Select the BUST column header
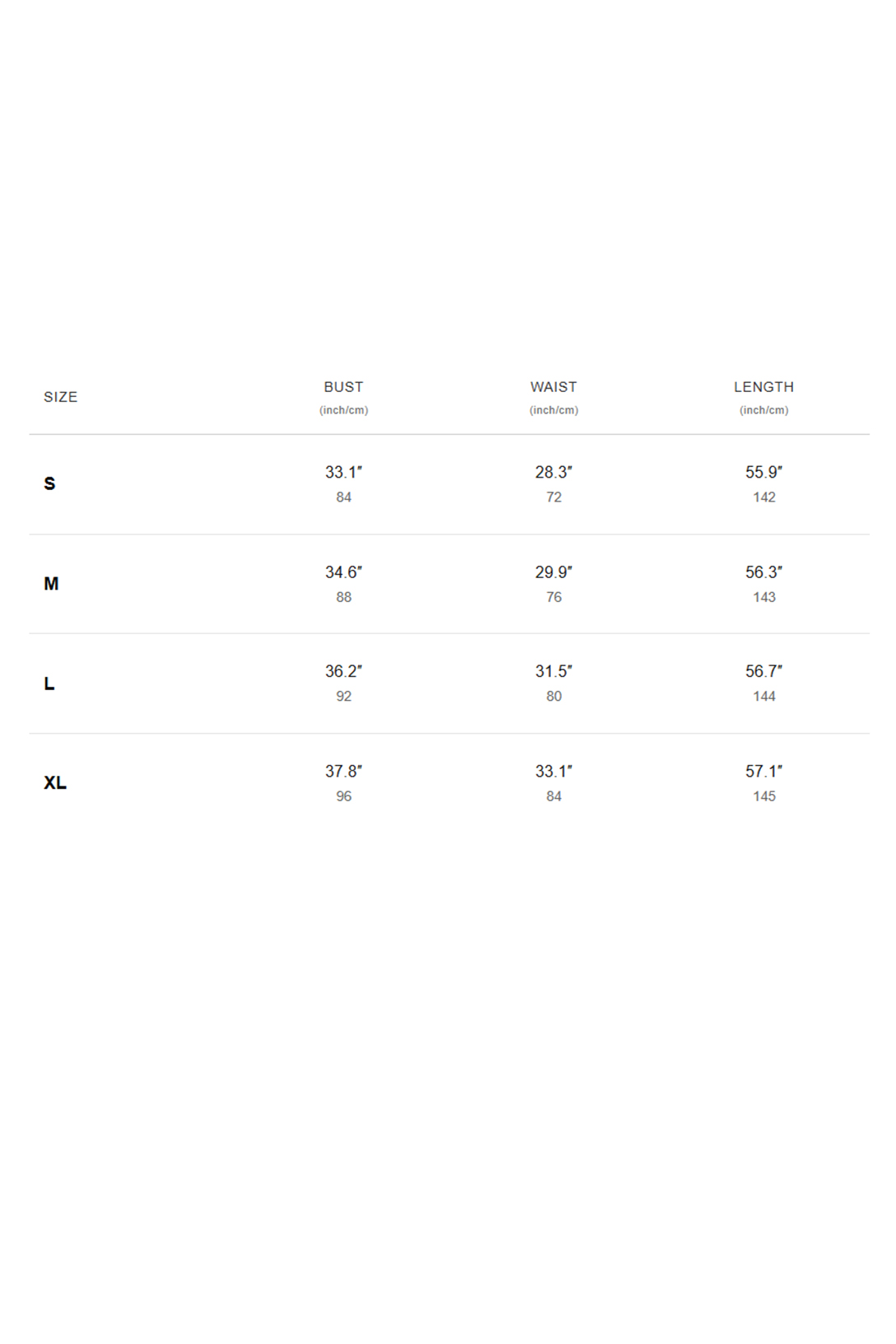 pos(343,387)
